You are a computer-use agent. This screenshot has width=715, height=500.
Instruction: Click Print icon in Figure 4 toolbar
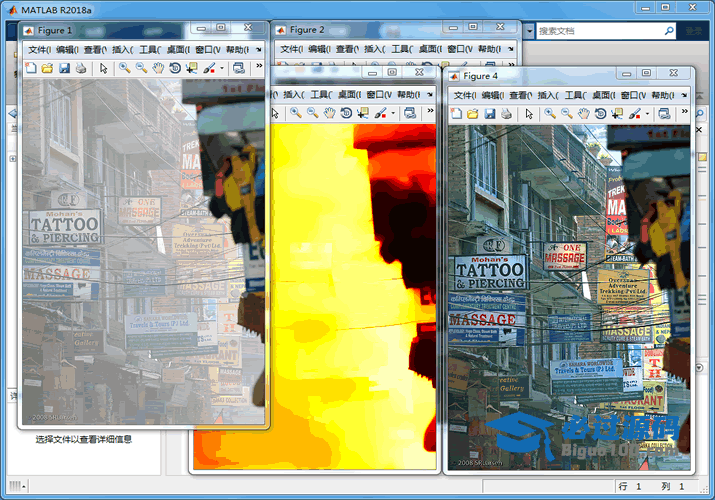click(x=506, y=113)
